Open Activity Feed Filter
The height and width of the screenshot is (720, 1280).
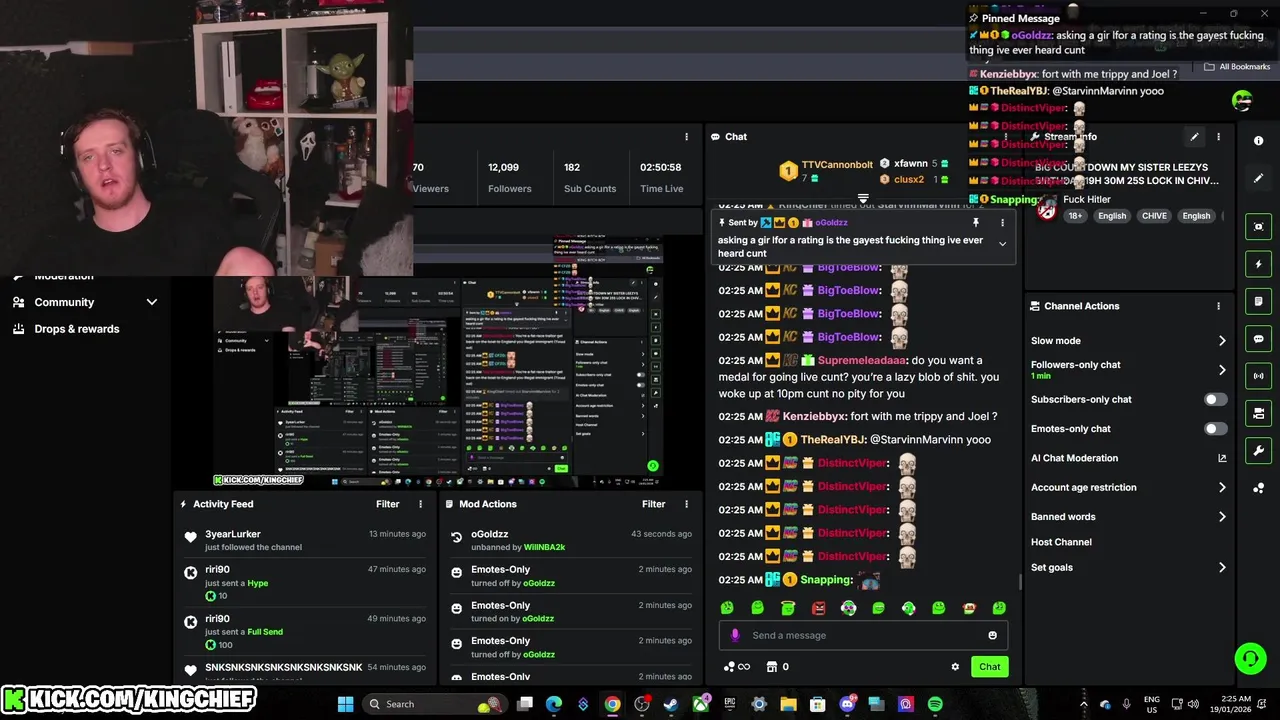click(x=387, y=504)
